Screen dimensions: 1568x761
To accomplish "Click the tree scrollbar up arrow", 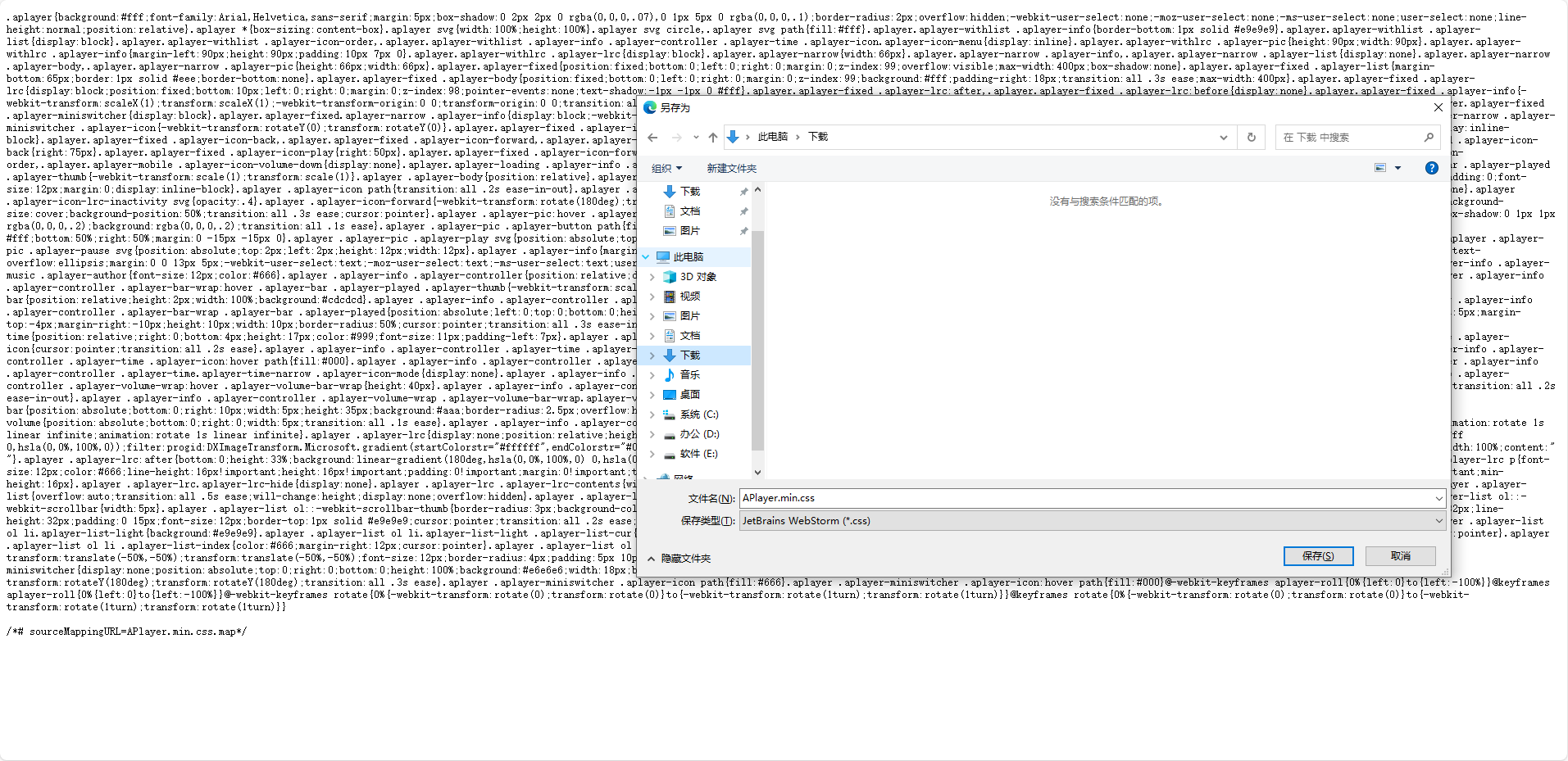I will (757, 189).
